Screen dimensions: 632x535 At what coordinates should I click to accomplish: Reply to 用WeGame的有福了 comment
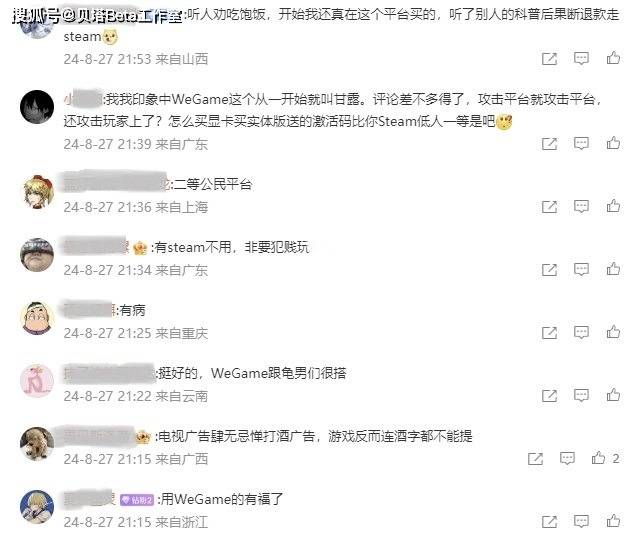[x=581, y=521]
